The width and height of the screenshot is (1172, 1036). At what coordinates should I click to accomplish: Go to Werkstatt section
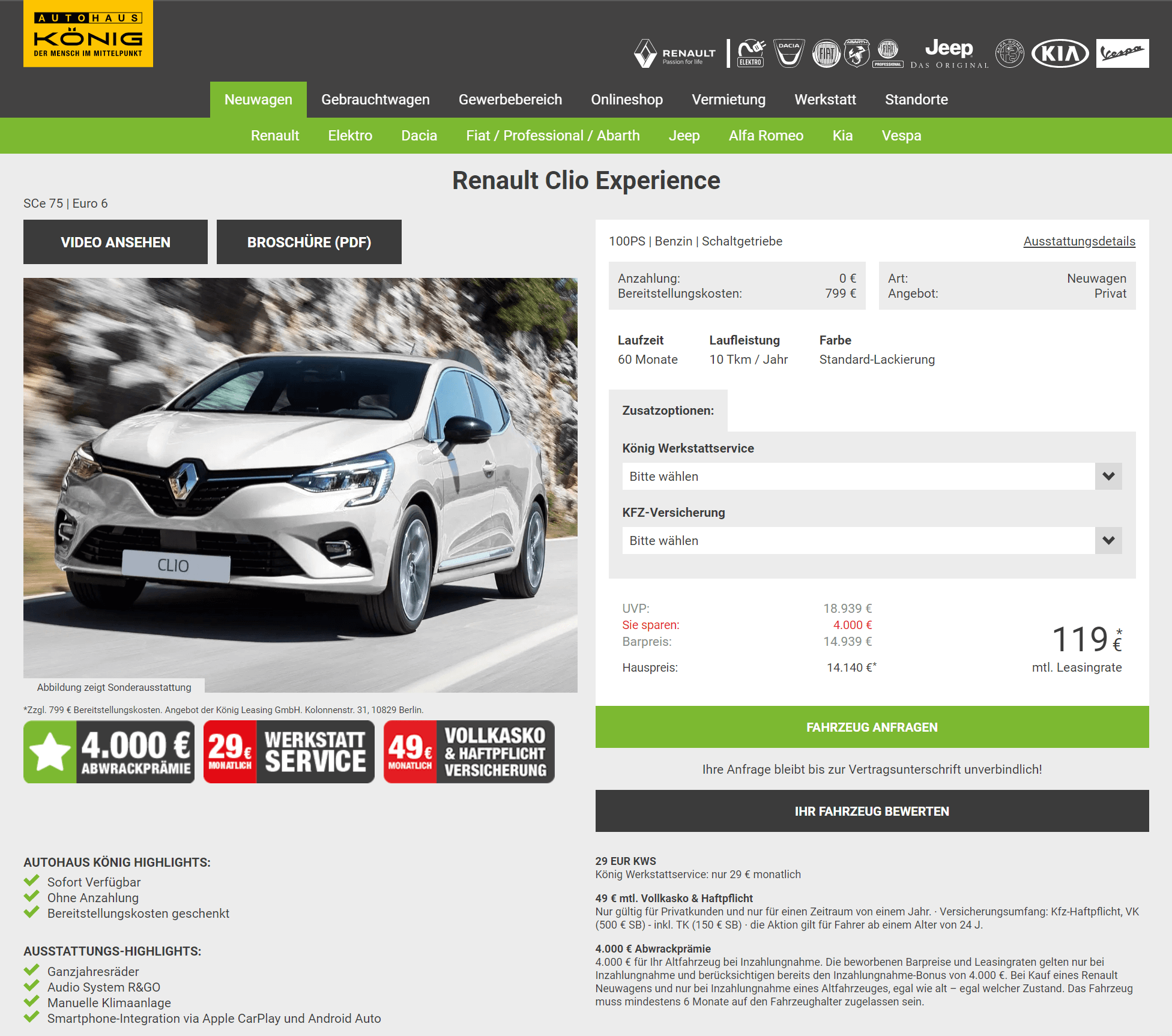pos(825,100)
